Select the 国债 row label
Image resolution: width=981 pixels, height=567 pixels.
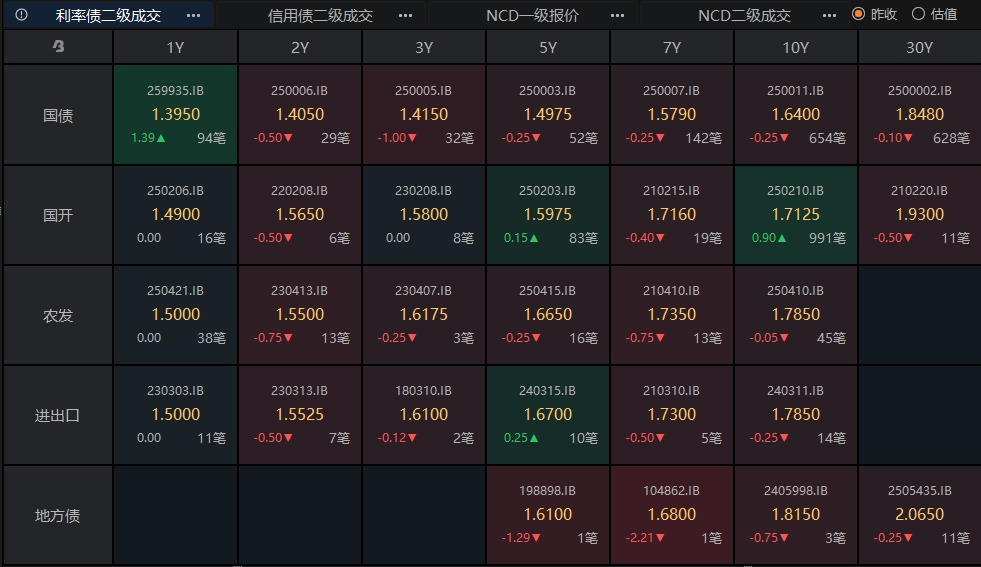point(58,115)
